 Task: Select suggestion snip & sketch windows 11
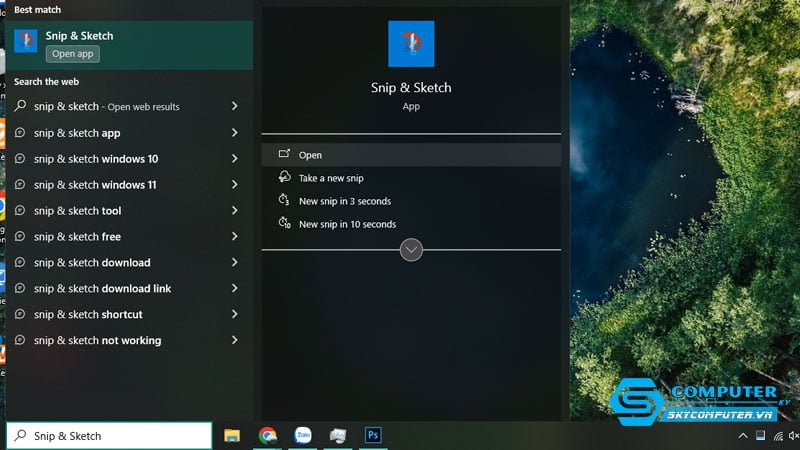point(130,185)
